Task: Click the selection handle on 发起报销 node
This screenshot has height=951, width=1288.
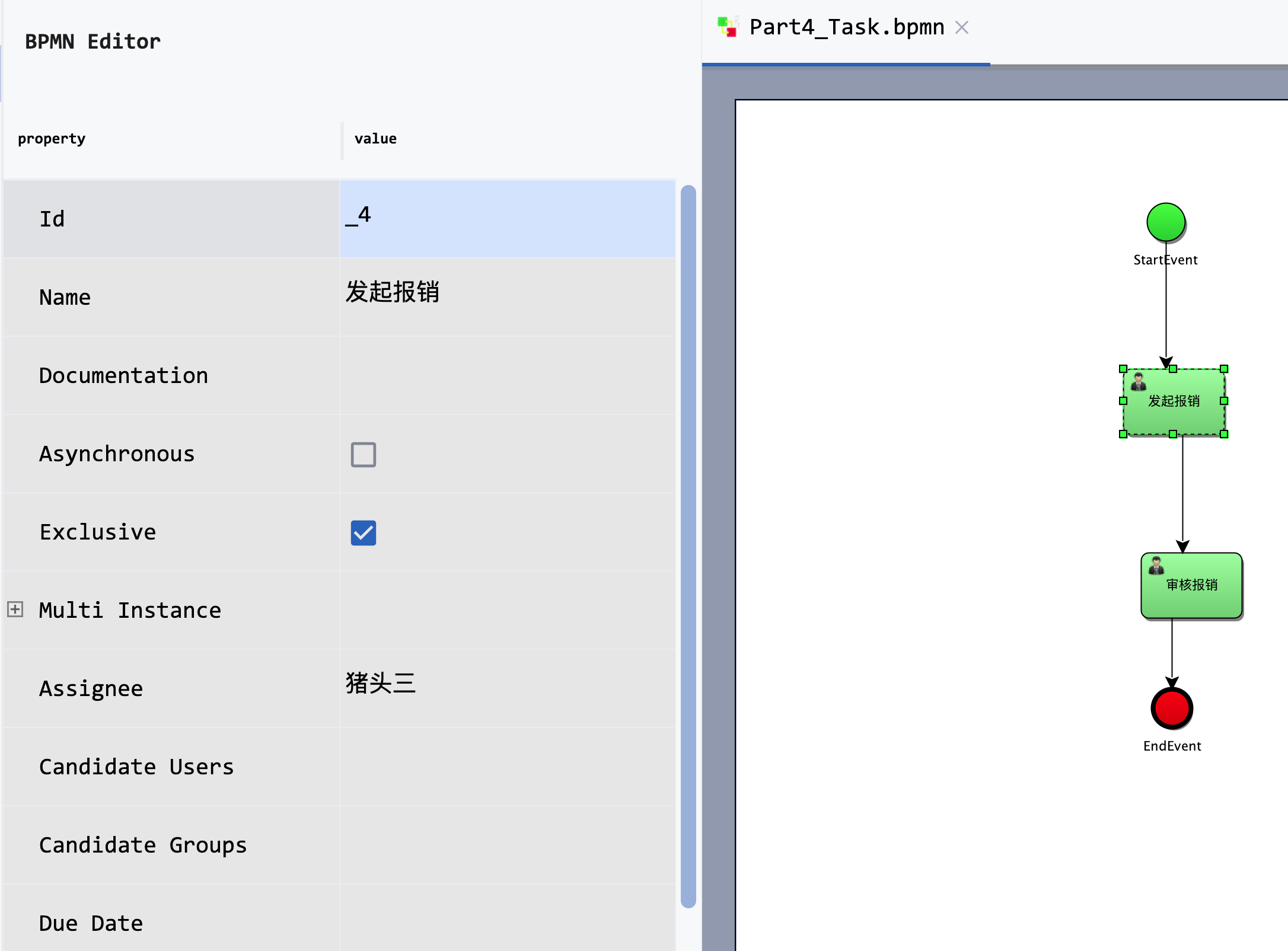Action: (1123, 369)
